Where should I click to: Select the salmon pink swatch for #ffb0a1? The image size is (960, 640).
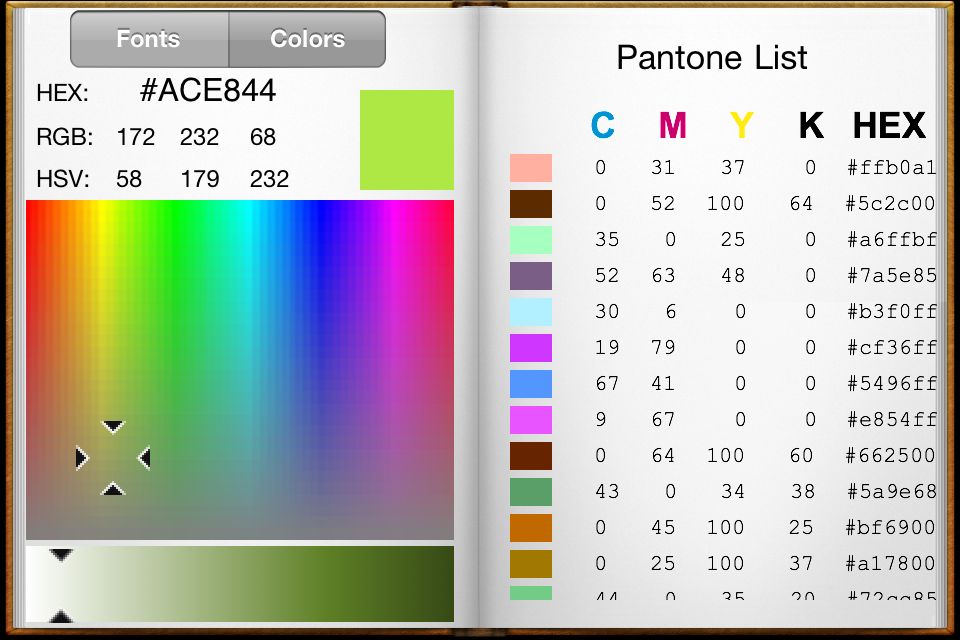(531, 168)
